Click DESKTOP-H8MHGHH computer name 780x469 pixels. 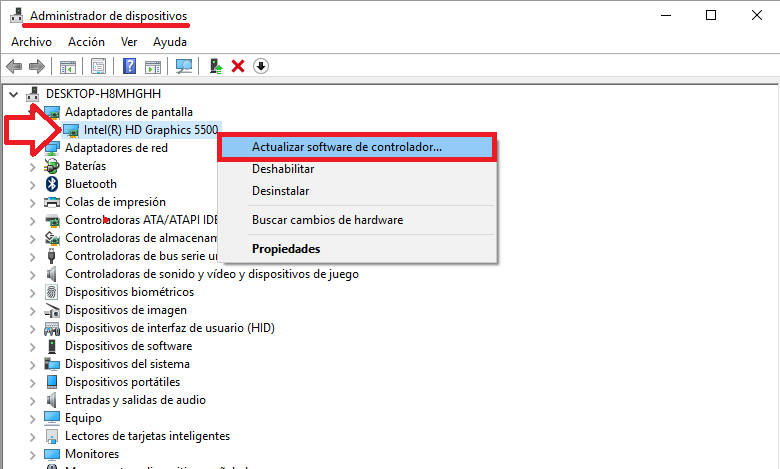pyautogui.click(x=103, y=94)
